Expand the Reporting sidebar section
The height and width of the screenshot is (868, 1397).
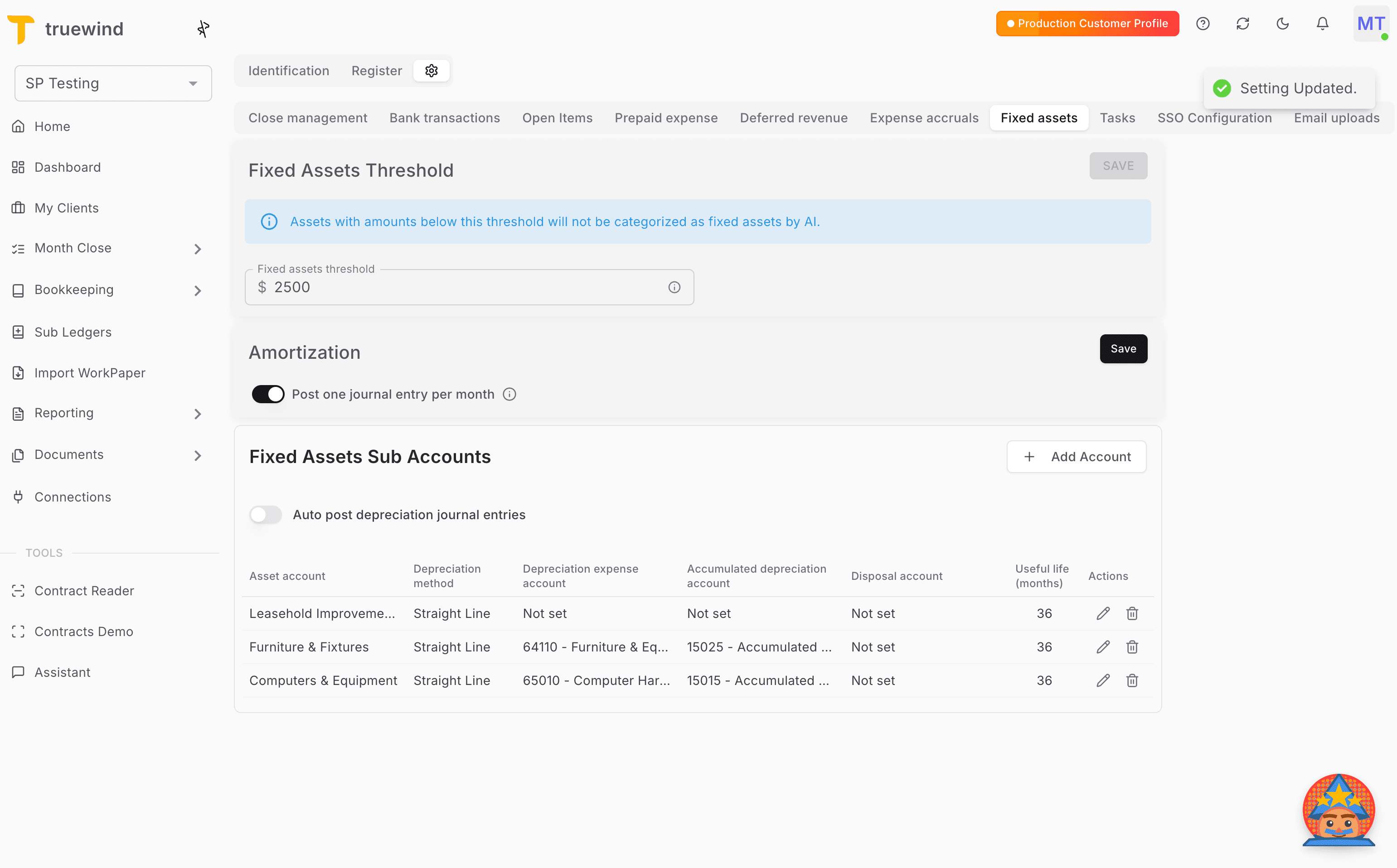198,413
